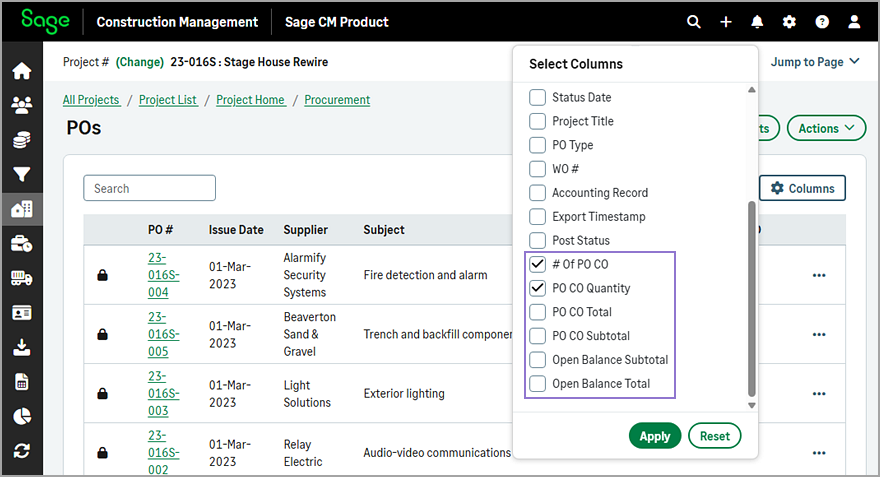Go to Project List breadcrumb
The height and width of the screenshot is (477, 880).
(168, 100)
